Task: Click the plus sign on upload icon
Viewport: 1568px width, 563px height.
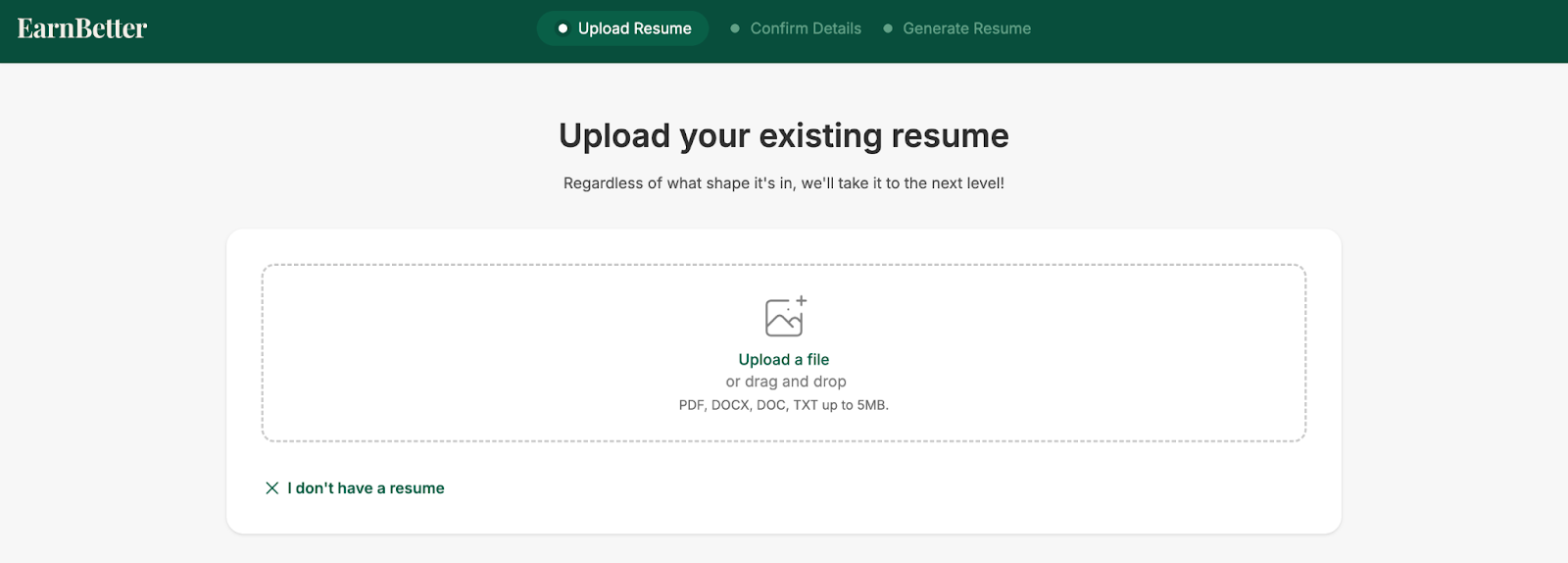Action: point(802,300)
